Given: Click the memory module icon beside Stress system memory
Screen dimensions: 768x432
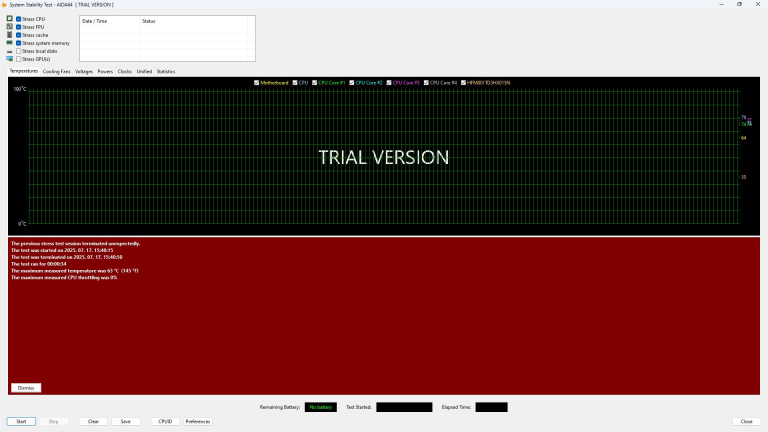Looking at the screenshot, I should pyautogui.click(x=9, y=43).
